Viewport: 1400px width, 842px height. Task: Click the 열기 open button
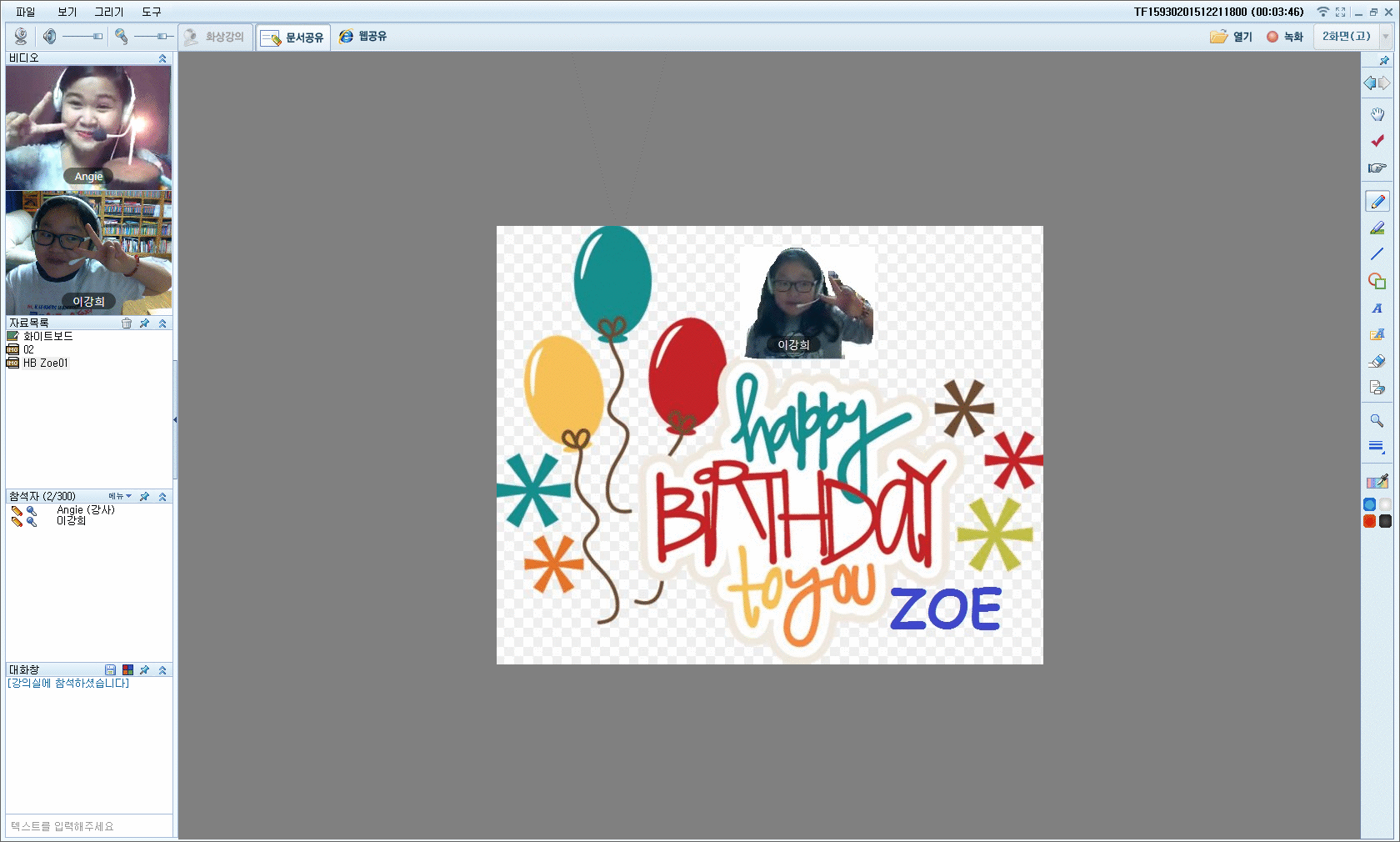tap(1231, 37)
